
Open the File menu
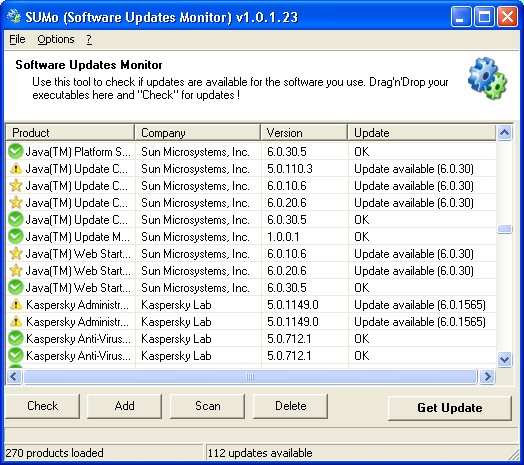point(17,39)
